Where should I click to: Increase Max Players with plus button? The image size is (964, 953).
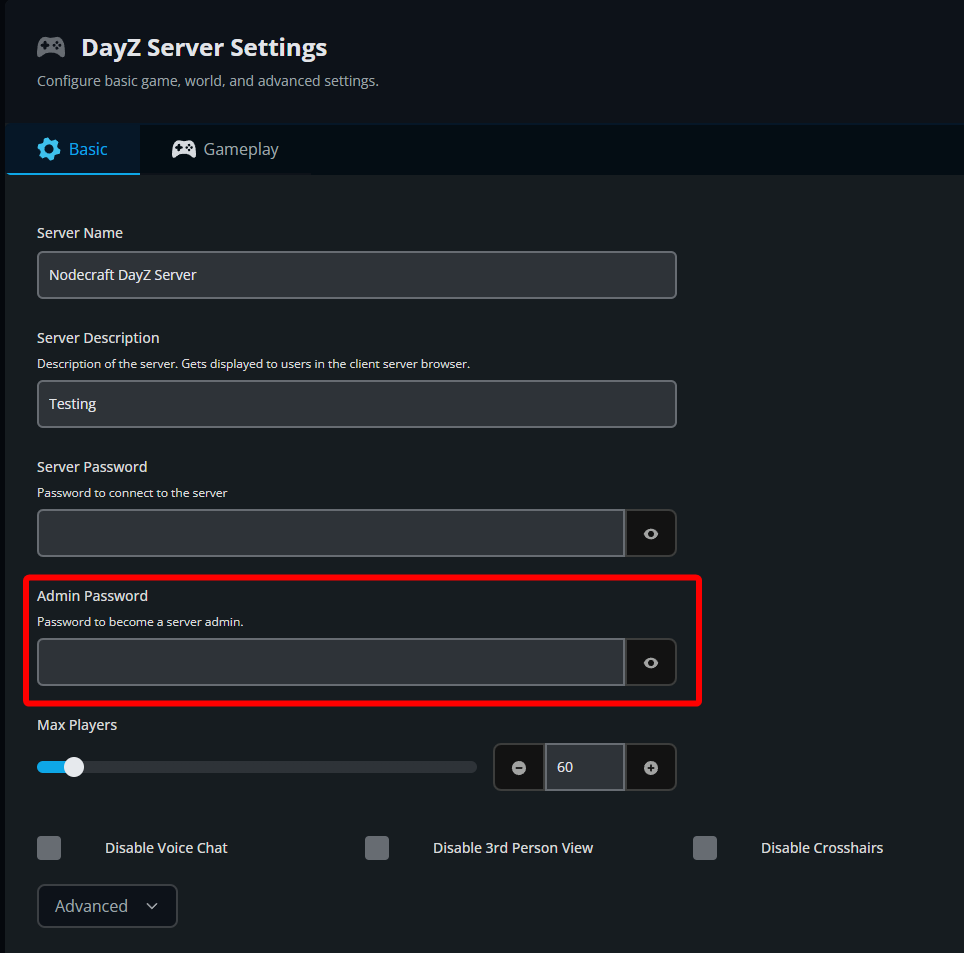(x=650, y=767)
